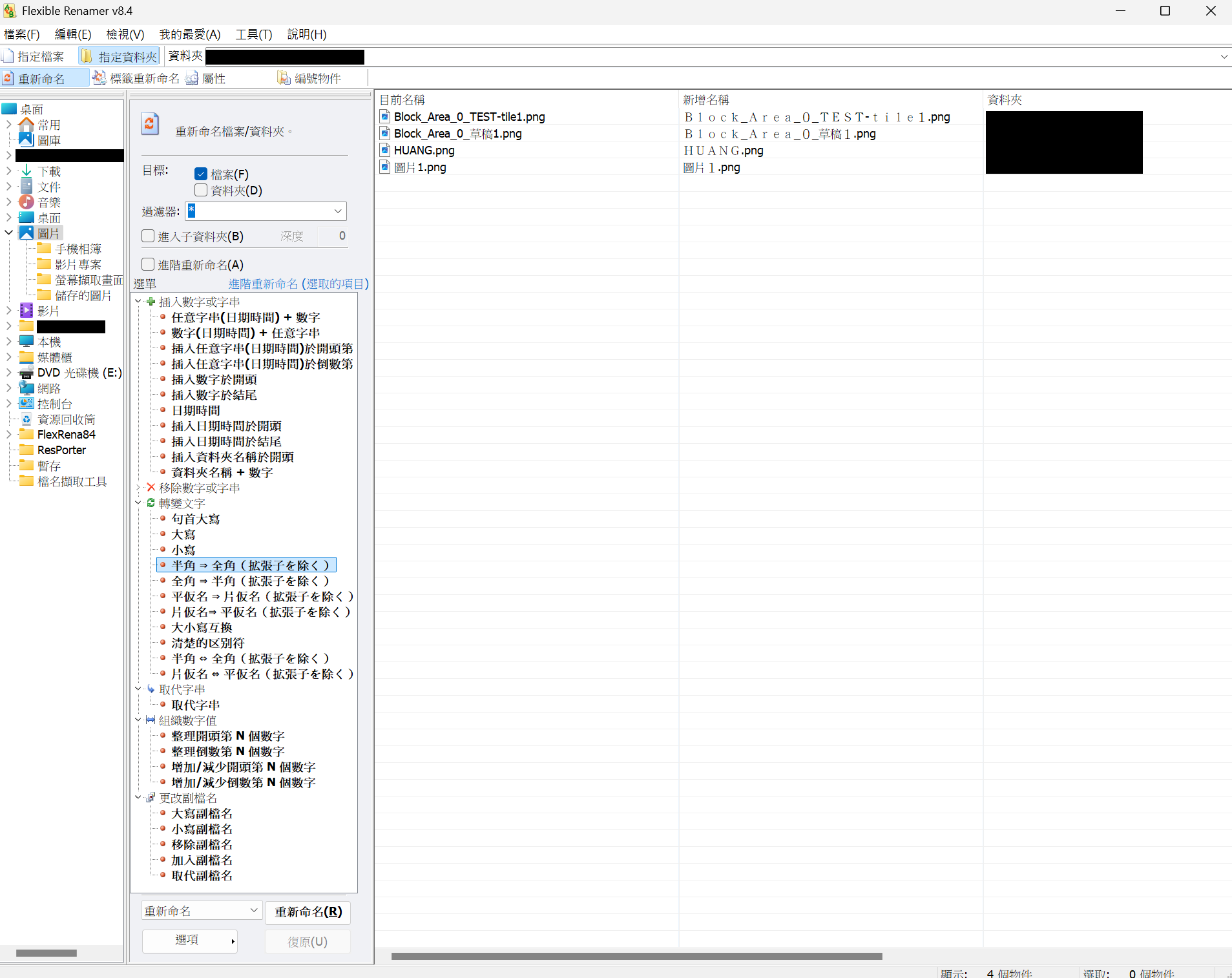Click the 指定檔案 file icon
The height and width of the screenshot is (978, 1232).
8,56
